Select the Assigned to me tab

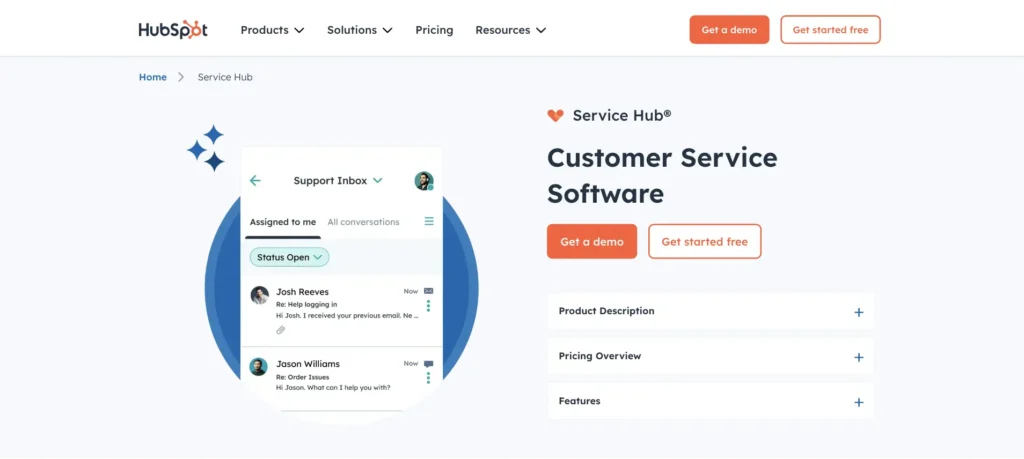pyautogui.click(x=283, y=222)
